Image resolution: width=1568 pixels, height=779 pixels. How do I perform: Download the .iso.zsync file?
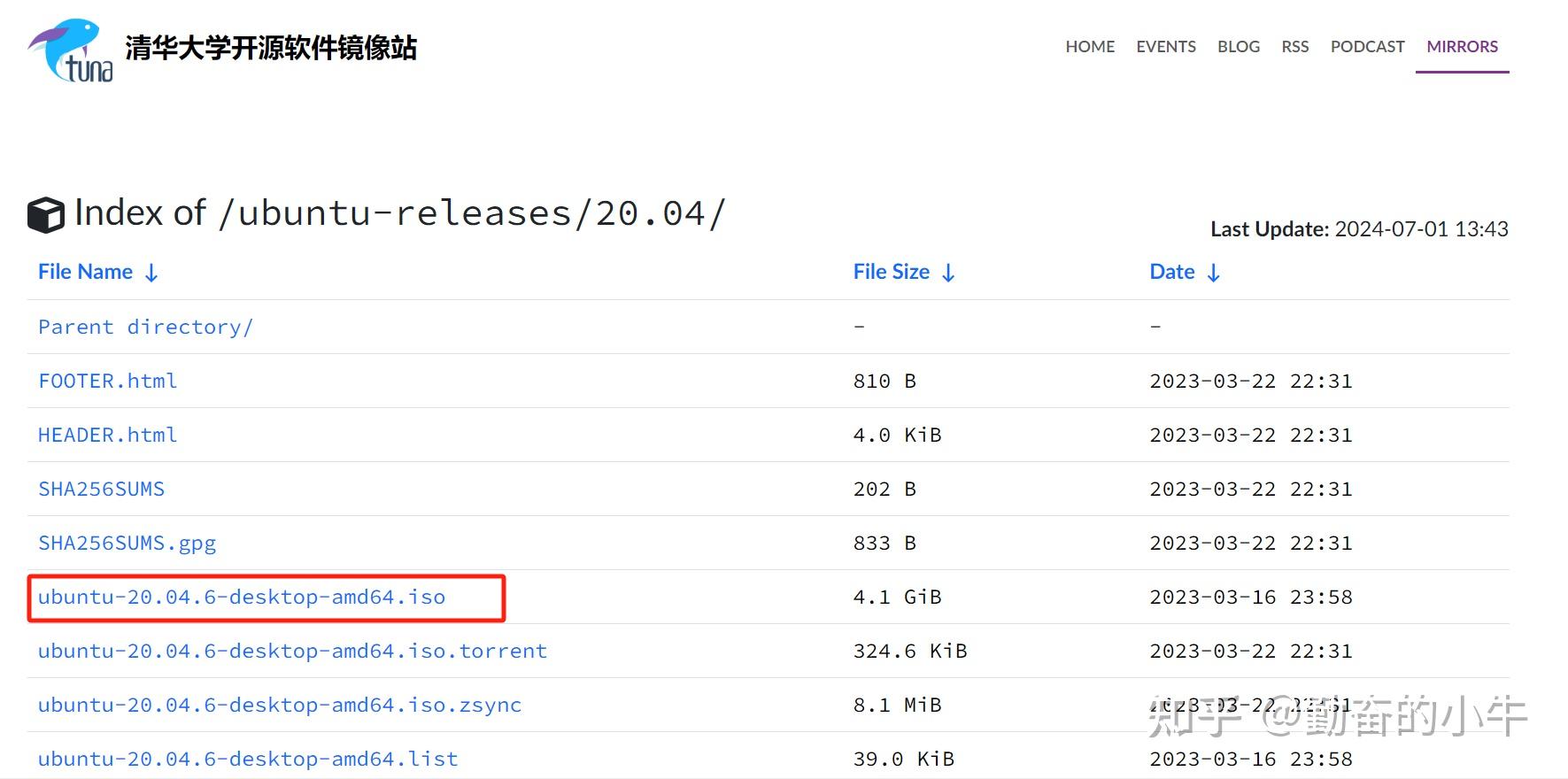(x=280, y=705)
